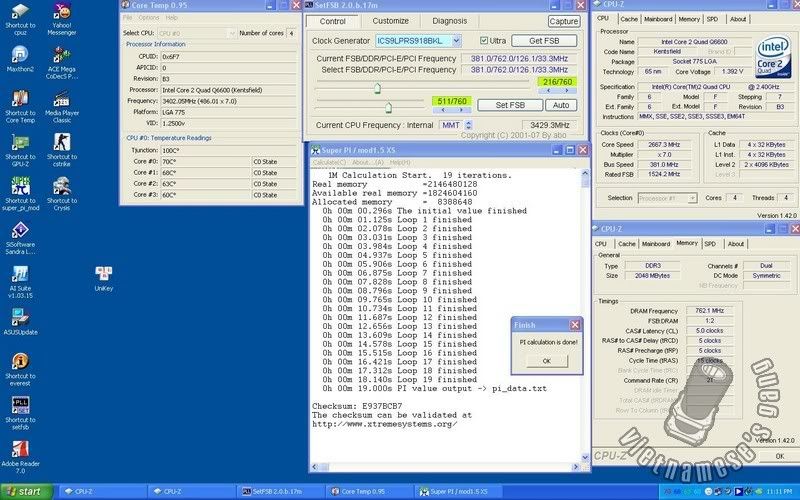Image resolution: width=800 pixels, height=500 pixels.
Task: Open the About tab in lower CPU-Z window
Action: tap(736, 244)
